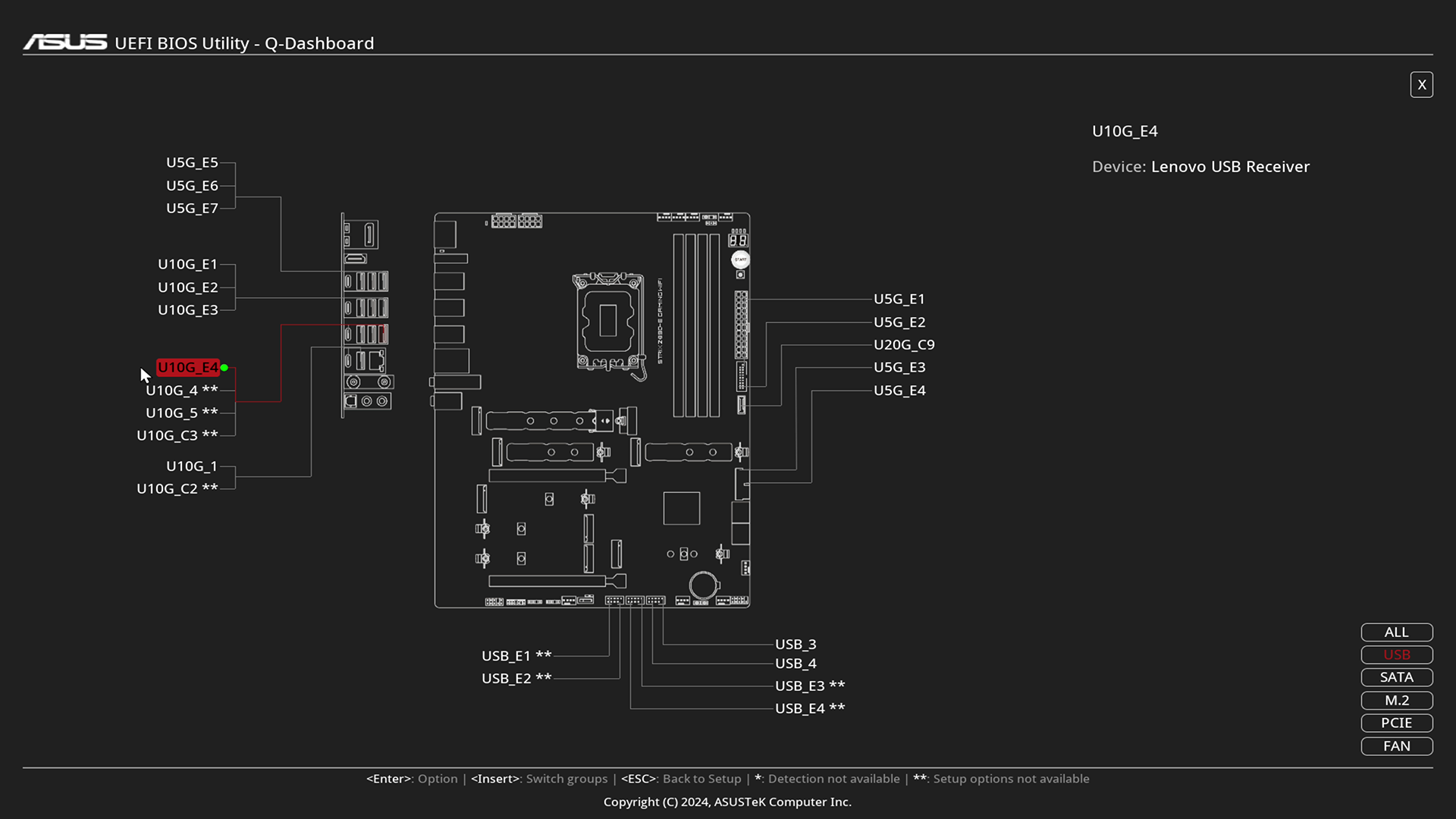Image resolution: width=1456 pixels, height=819 pixels.
Task: Select the U5G_E1 header label
Action: 899,299
